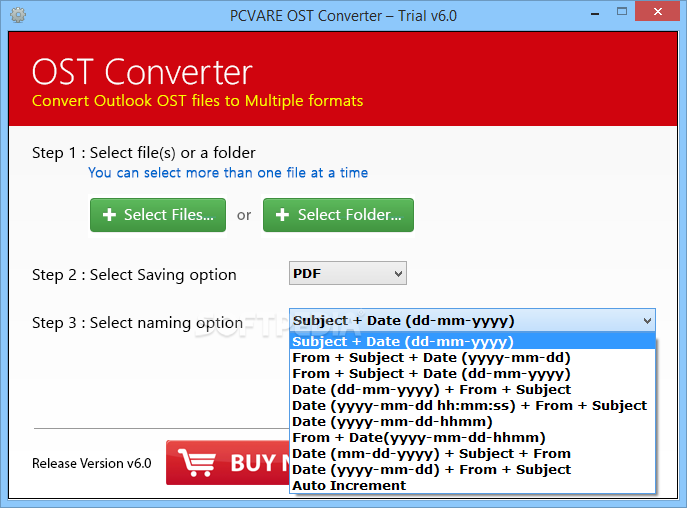687x508 pixels.
Task: Maximize the OST Converter window
Action: coord(622,12)
